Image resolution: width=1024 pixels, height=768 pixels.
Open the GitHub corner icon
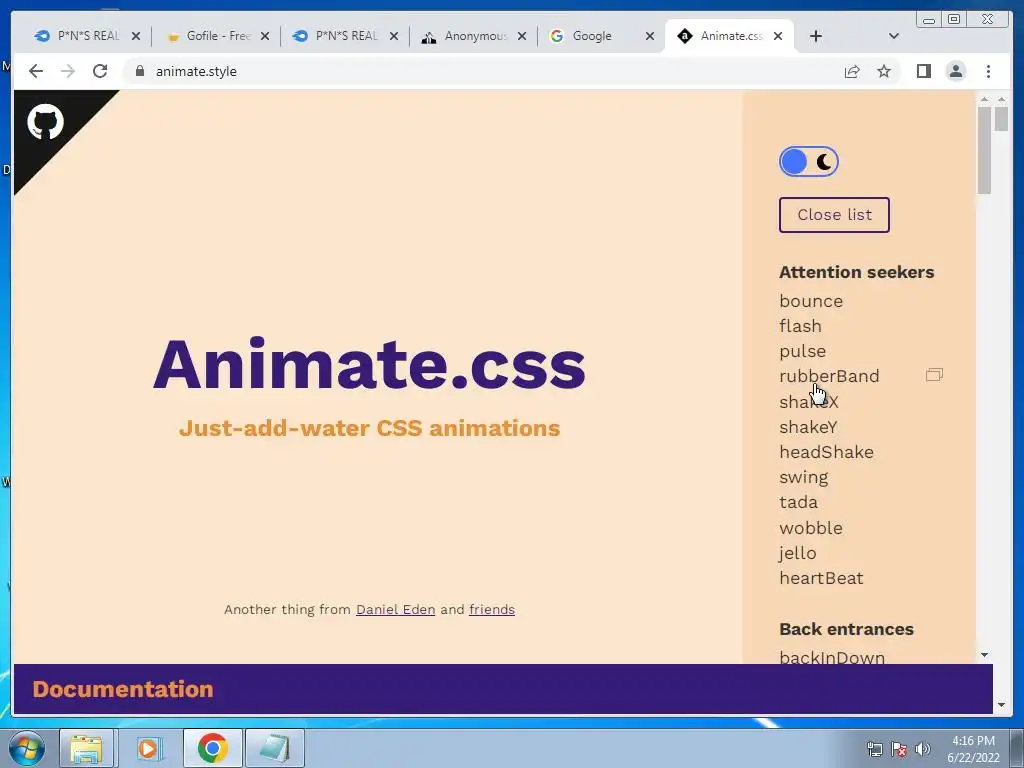click(45, 121)
